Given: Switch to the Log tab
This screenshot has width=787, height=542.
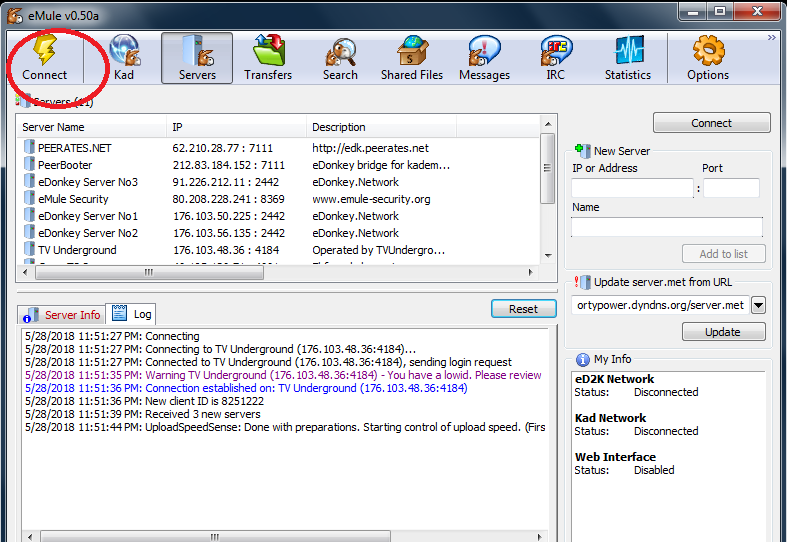Looking at the screenshot, I should pos(131,314).
